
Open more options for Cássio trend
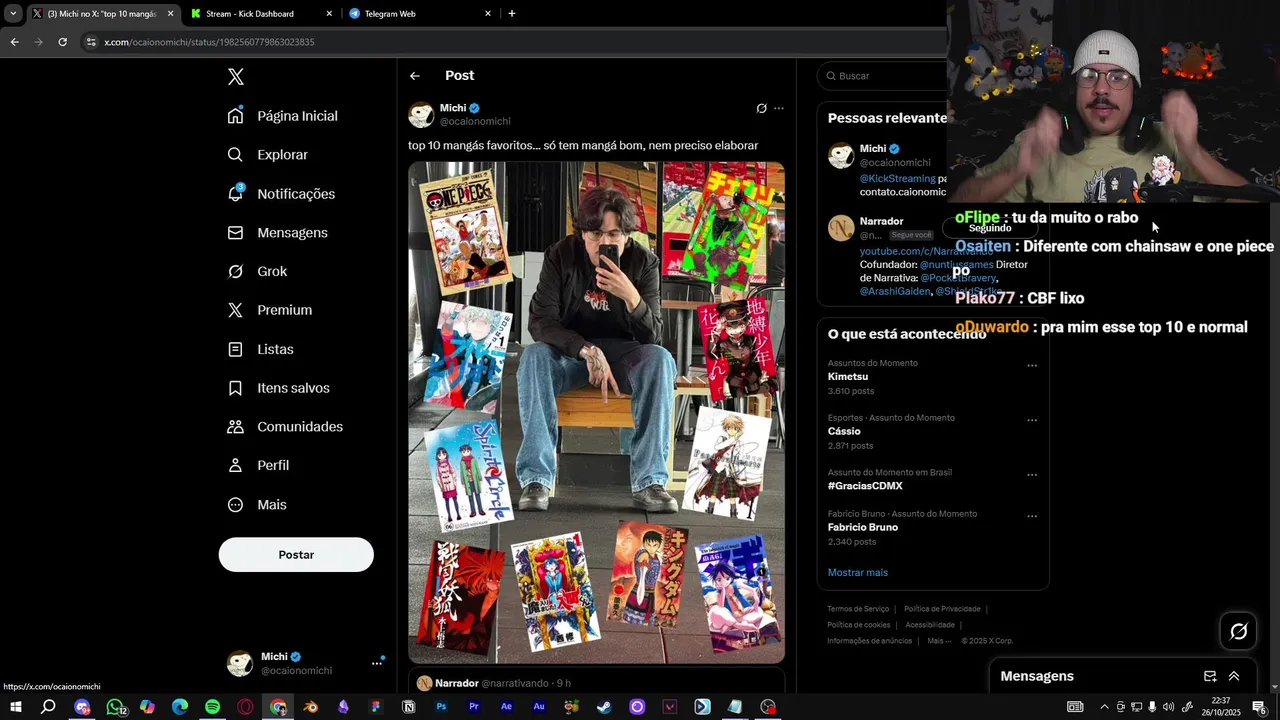click(x=1032, y=420)
